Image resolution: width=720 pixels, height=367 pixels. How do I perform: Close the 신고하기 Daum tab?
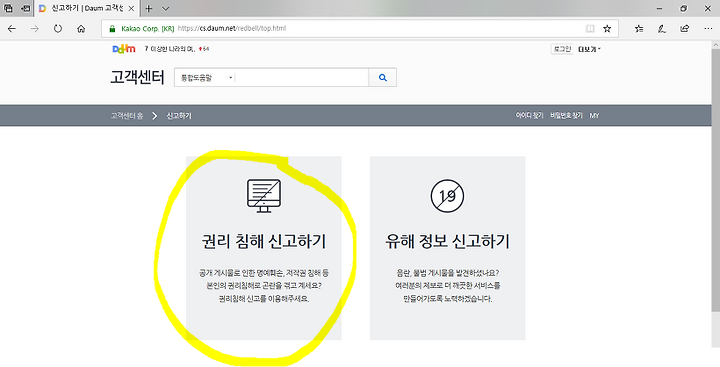coord(131,8)
